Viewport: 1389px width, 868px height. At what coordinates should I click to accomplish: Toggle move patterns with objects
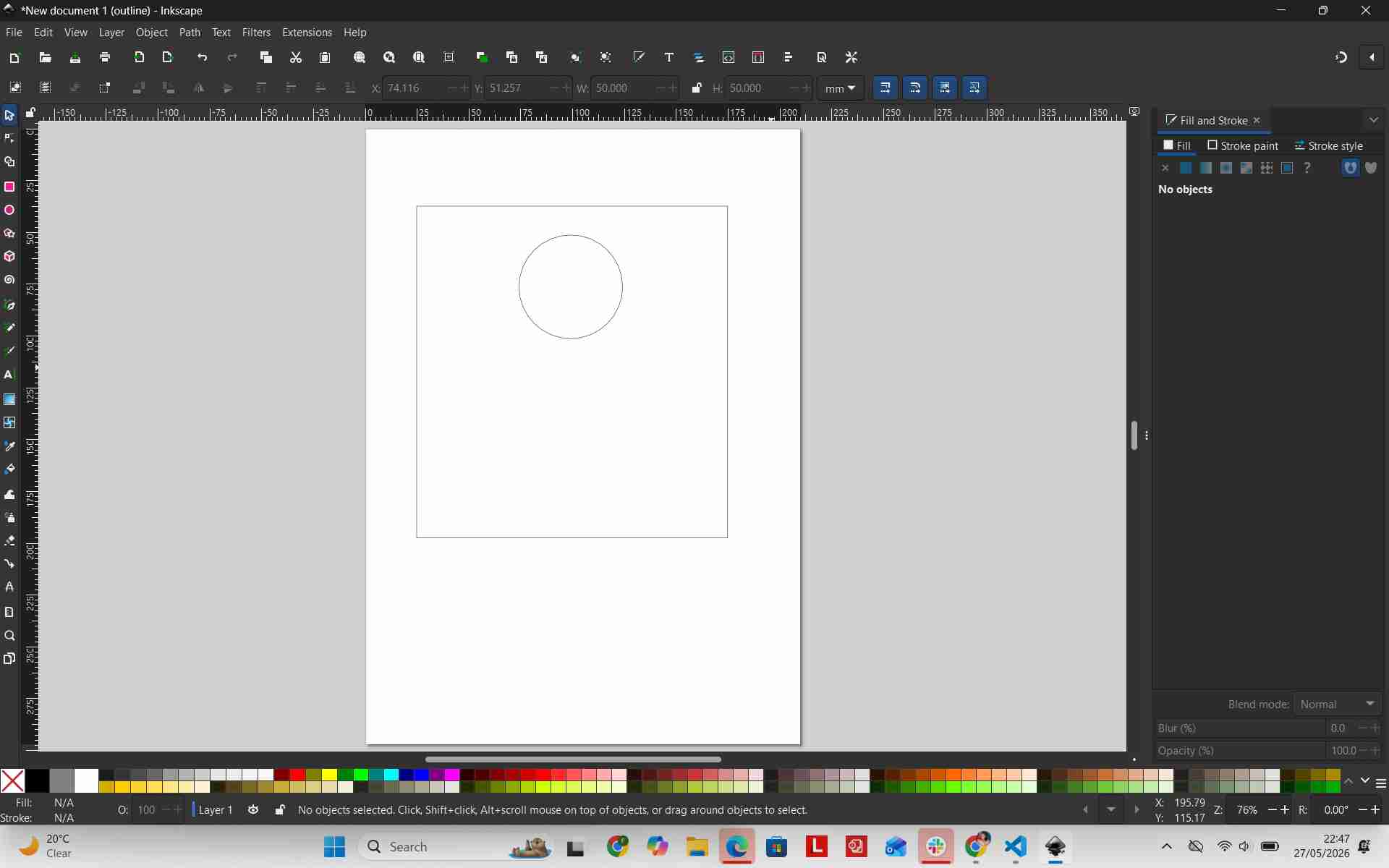(974, 88)
